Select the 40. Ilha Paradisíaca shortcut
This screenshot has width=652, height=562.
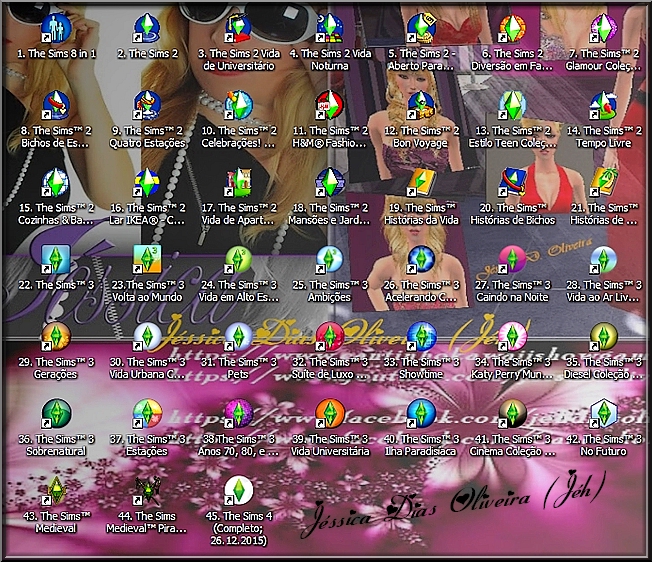point(421,414)
